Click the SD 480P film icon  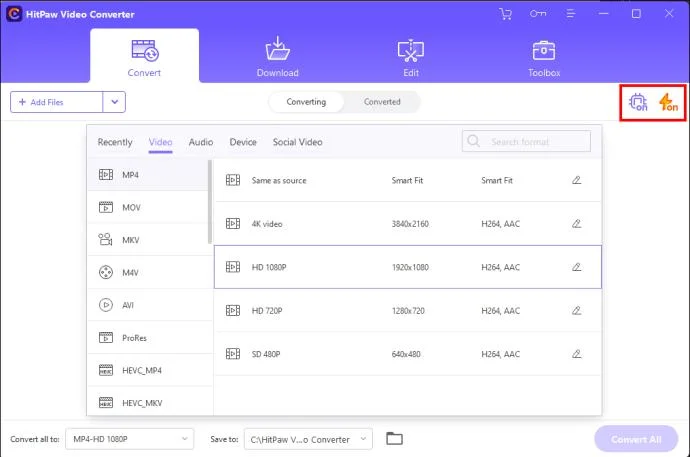[x=233, y=354]
